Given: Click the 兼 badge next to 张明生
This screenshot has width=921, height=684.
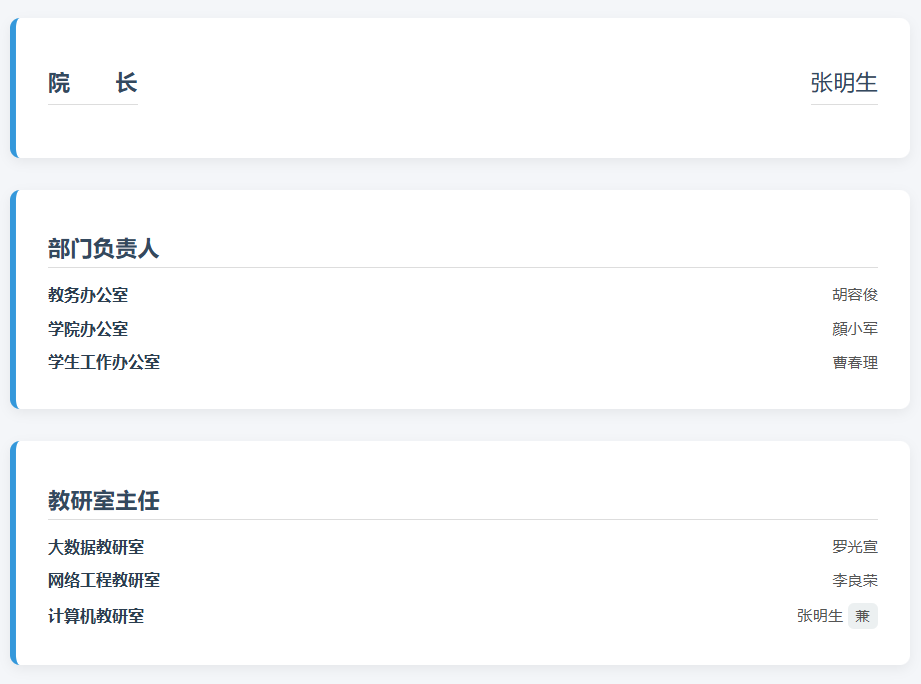Looking at the screenshot, I should click(x=863, y=616).
